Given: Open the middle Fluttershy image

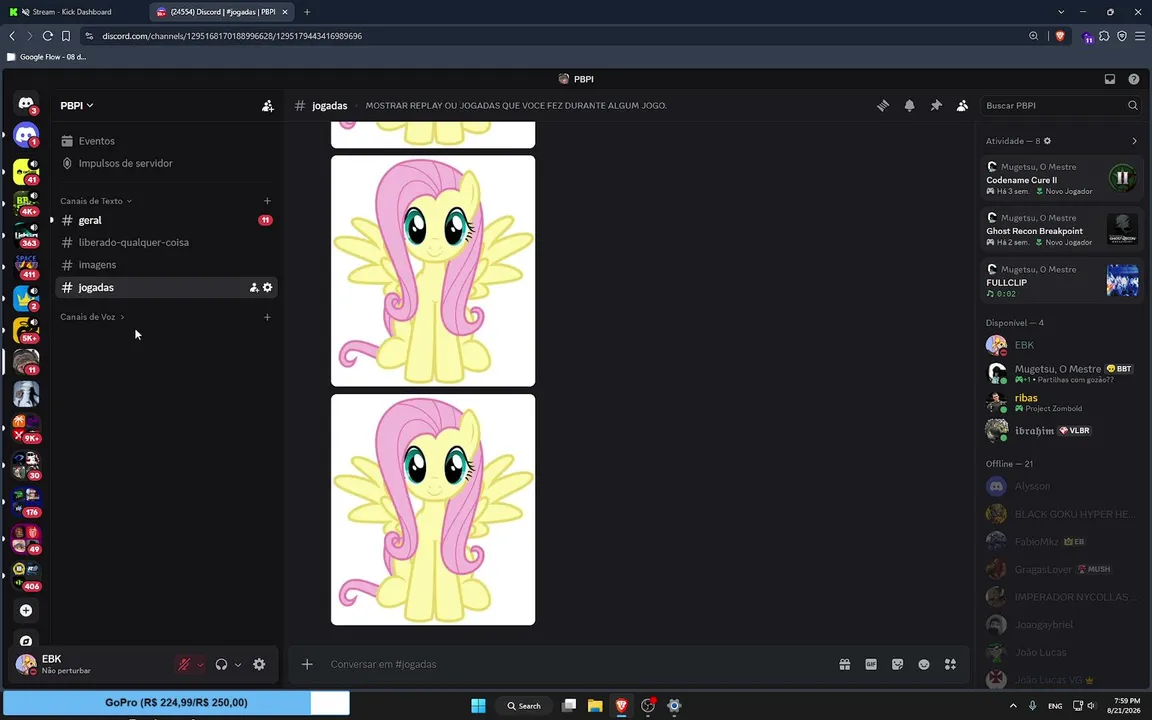Looking at the screenshot, I should [x=433, y=271].
